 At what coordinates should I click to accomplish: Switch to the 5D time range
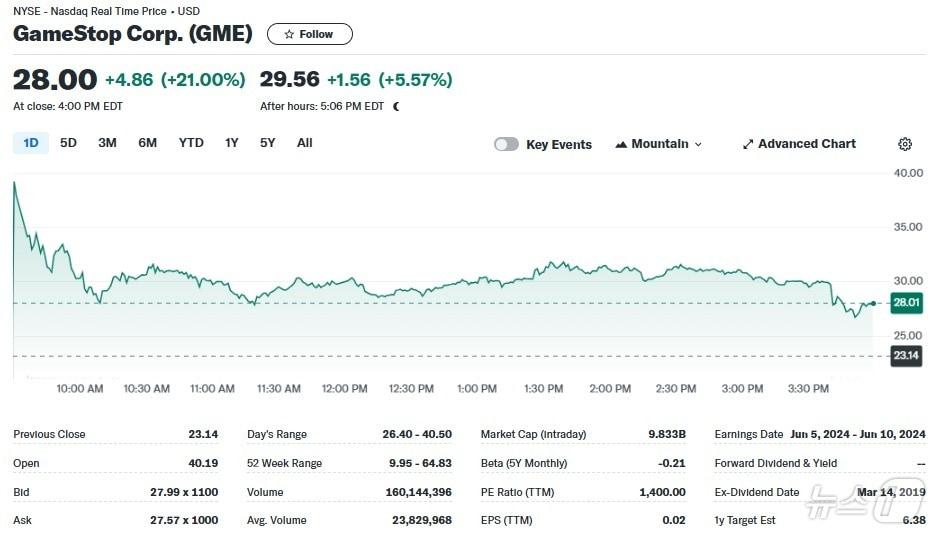[x=68, y=143]
